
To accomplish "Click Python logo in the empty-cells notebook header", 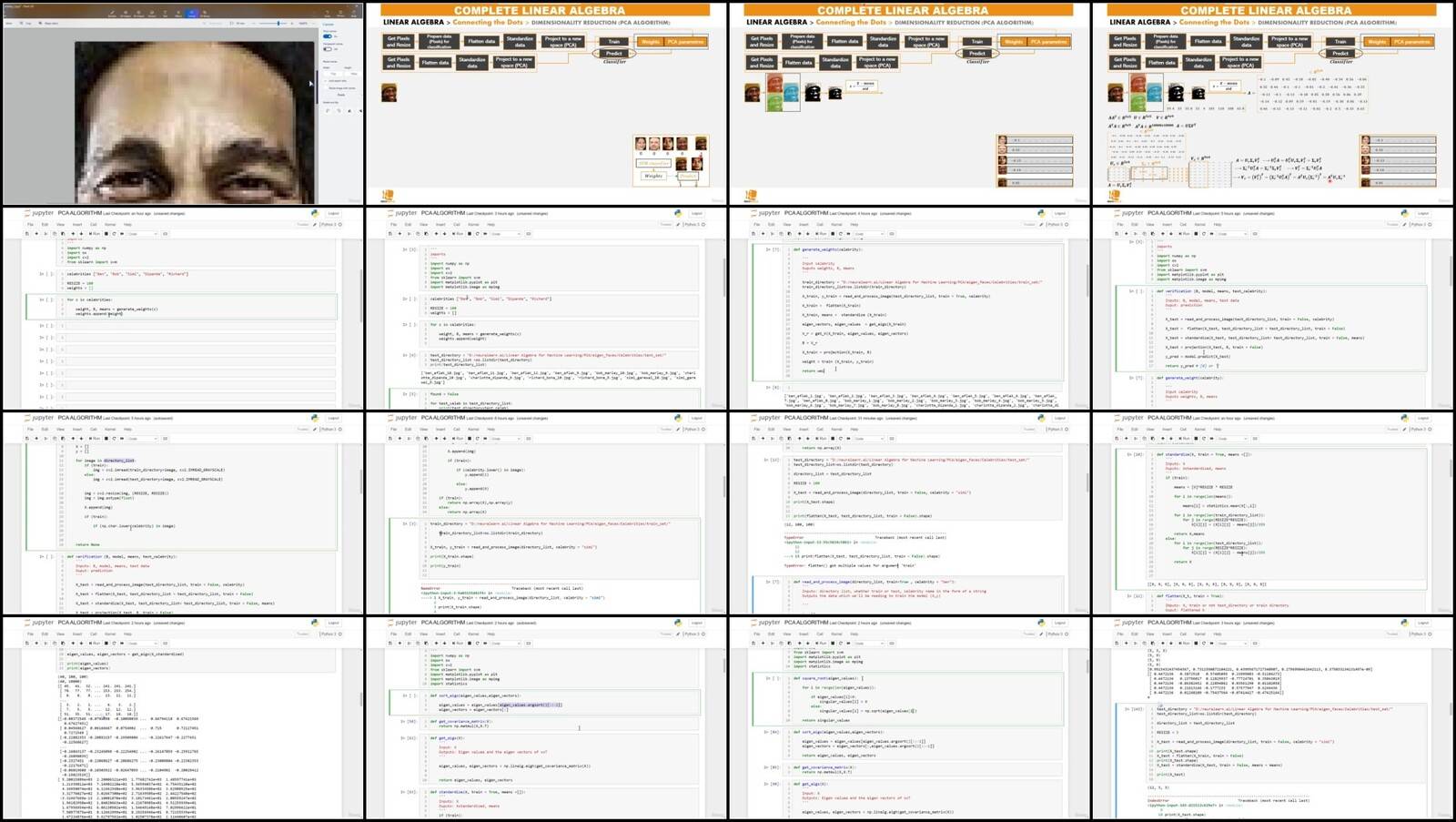I will click(x=314, y=213).
